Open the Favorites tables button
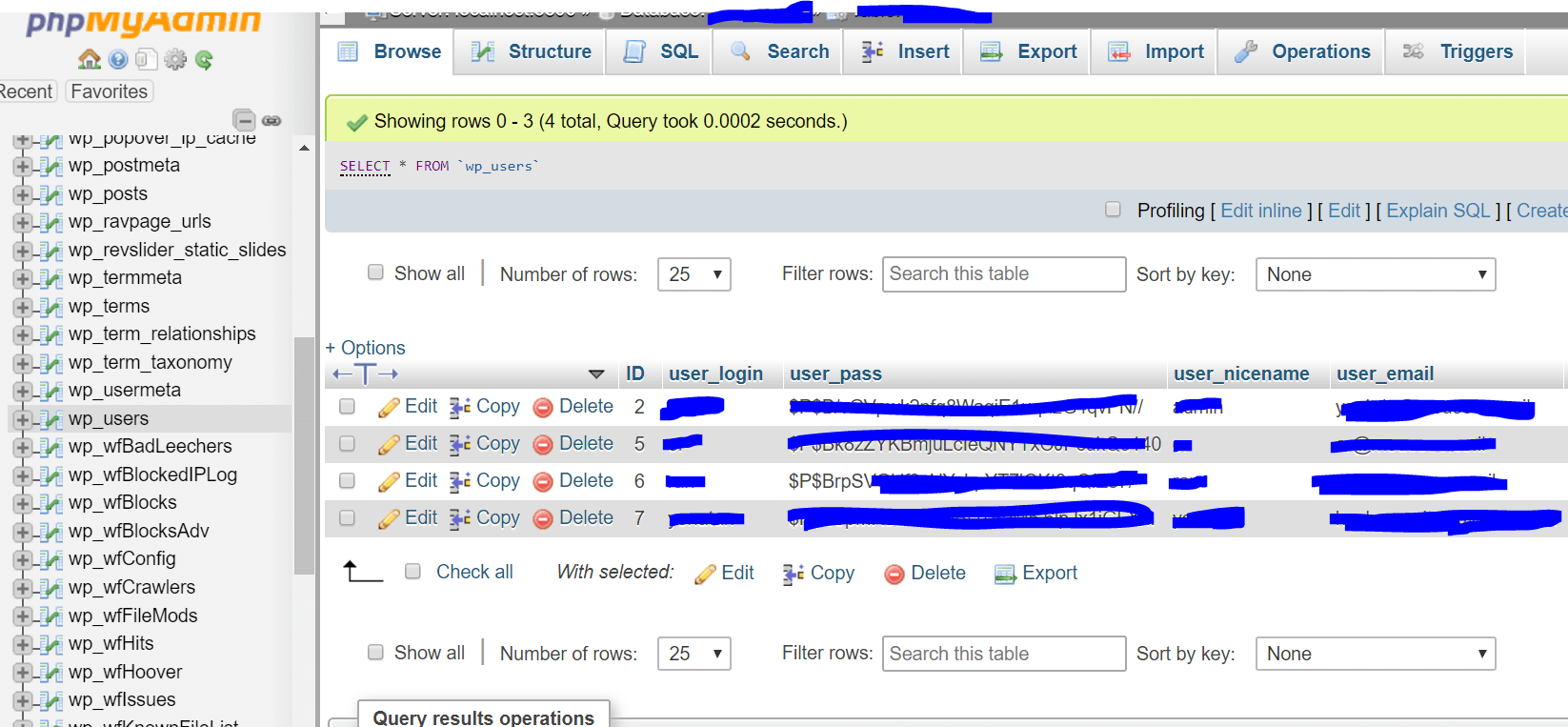The width and height of the screenshot is (1568, 727). (110, 91)
